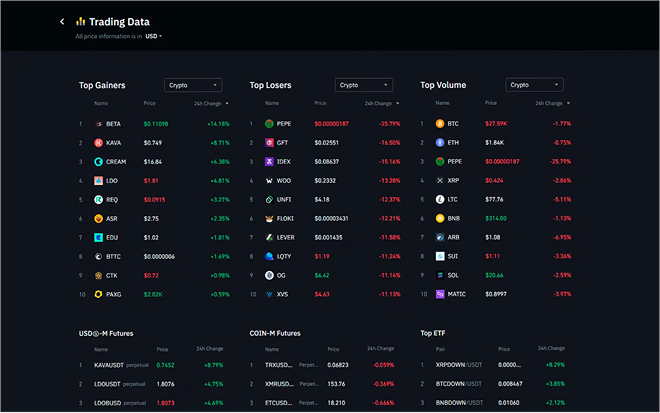Click the ARB coin icon
Screen dimensions: 660x413
click(440, 237)
